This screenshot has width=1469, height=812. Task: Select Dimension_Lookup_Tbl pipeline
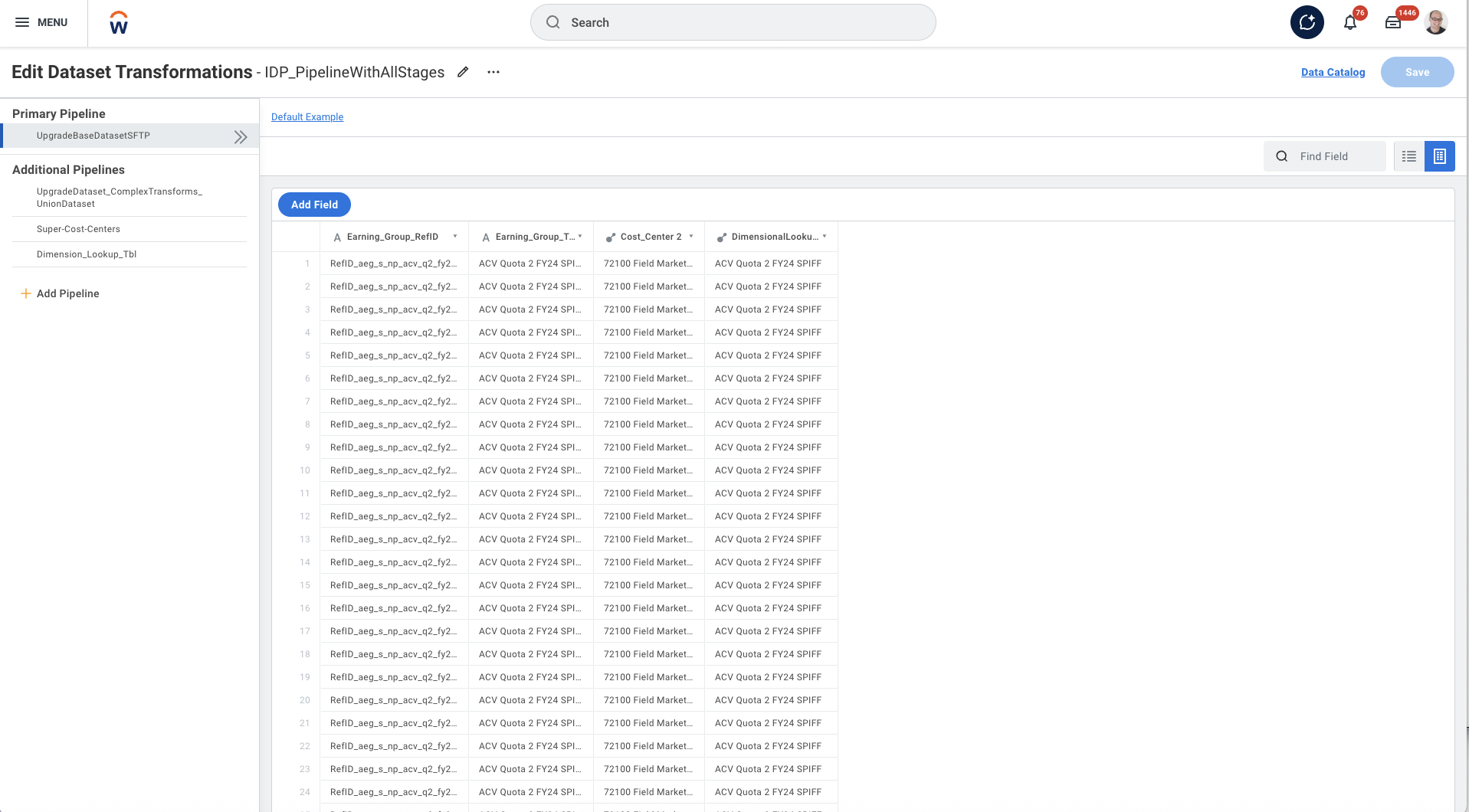(130, 254)
